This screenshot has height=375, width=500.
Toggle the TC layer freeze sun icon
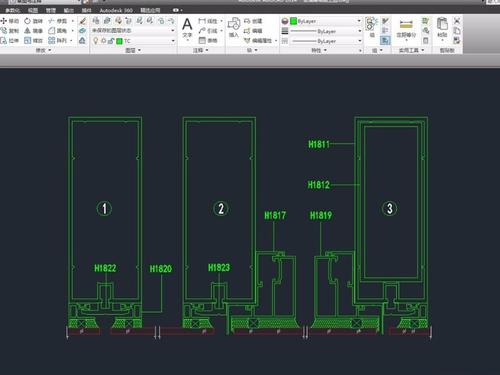pyautogui.click(x=103, y=41)
